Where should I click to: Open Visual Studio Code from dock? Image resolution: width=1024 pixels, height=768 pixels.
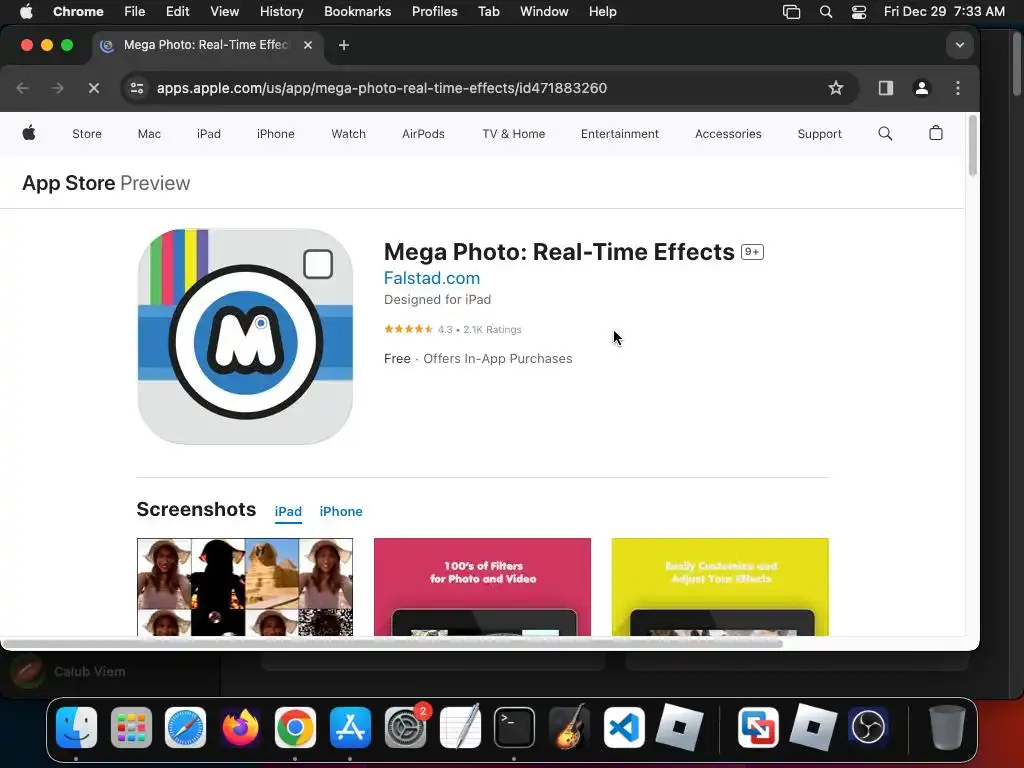click(624, 727)
